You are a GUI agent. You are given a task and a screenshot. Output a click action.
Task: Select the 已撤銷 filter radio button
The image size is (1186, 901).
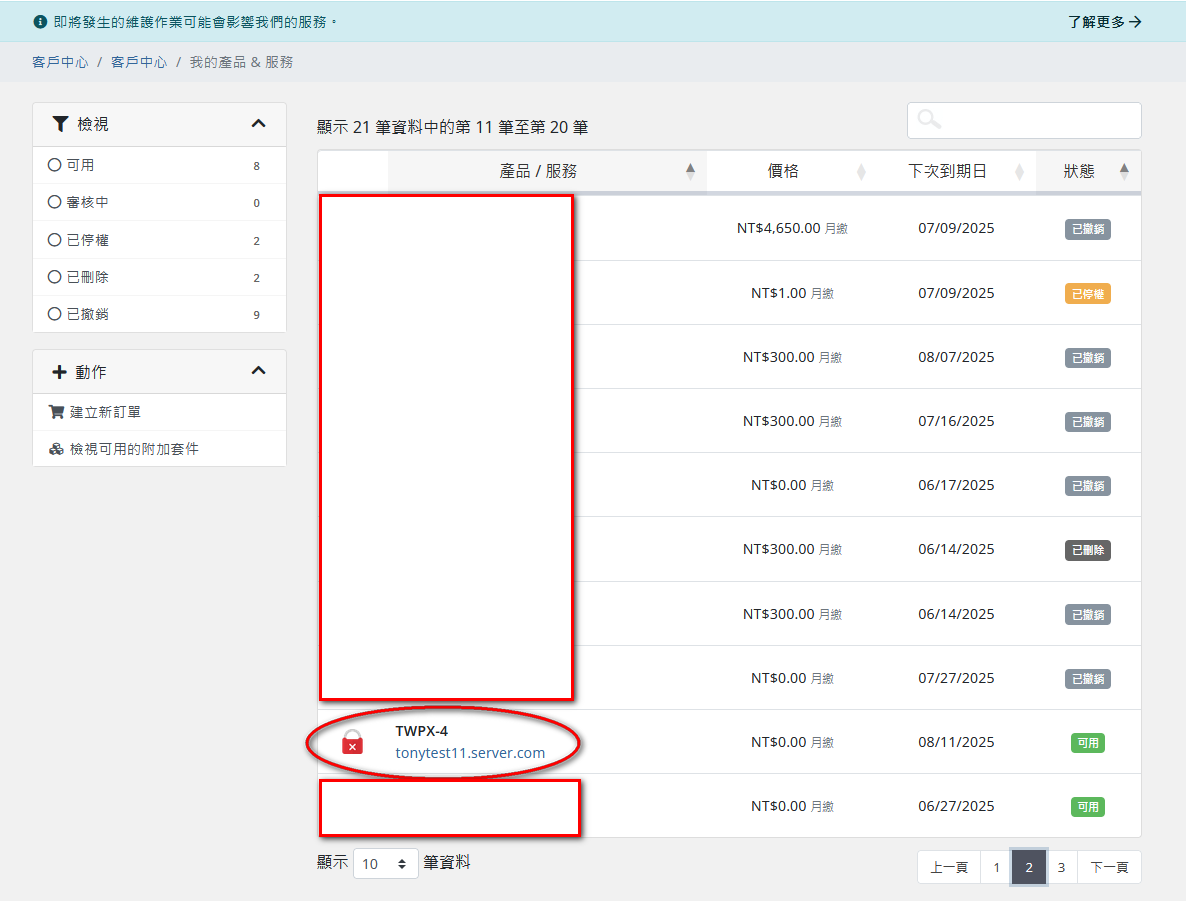coord(55,314)
